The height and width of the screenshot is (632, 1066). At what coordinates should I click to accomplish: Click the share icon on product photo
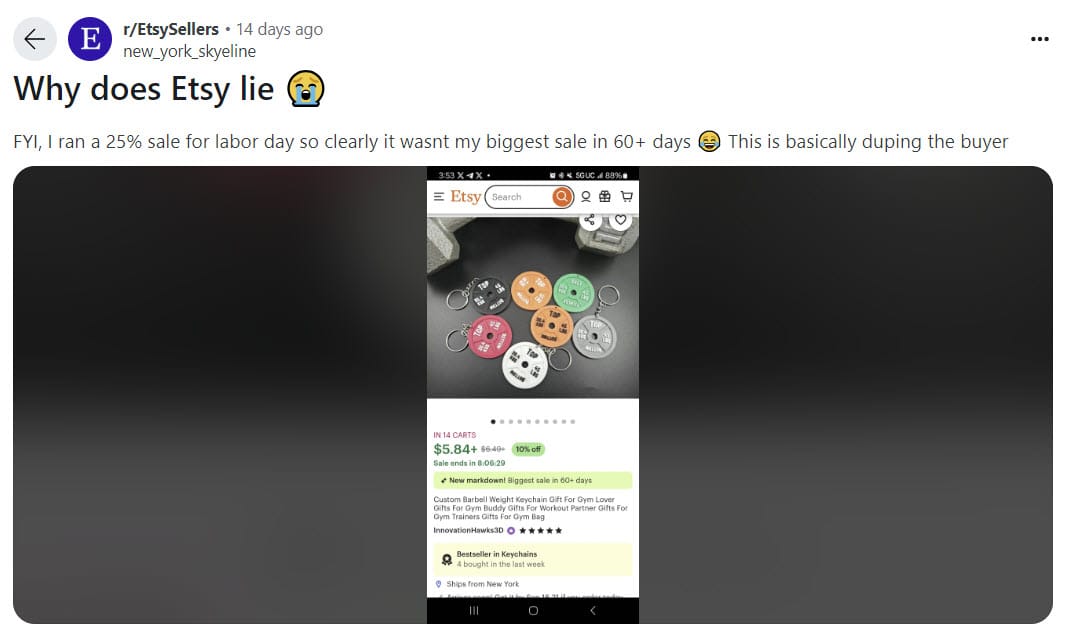[x=589, y=220]
